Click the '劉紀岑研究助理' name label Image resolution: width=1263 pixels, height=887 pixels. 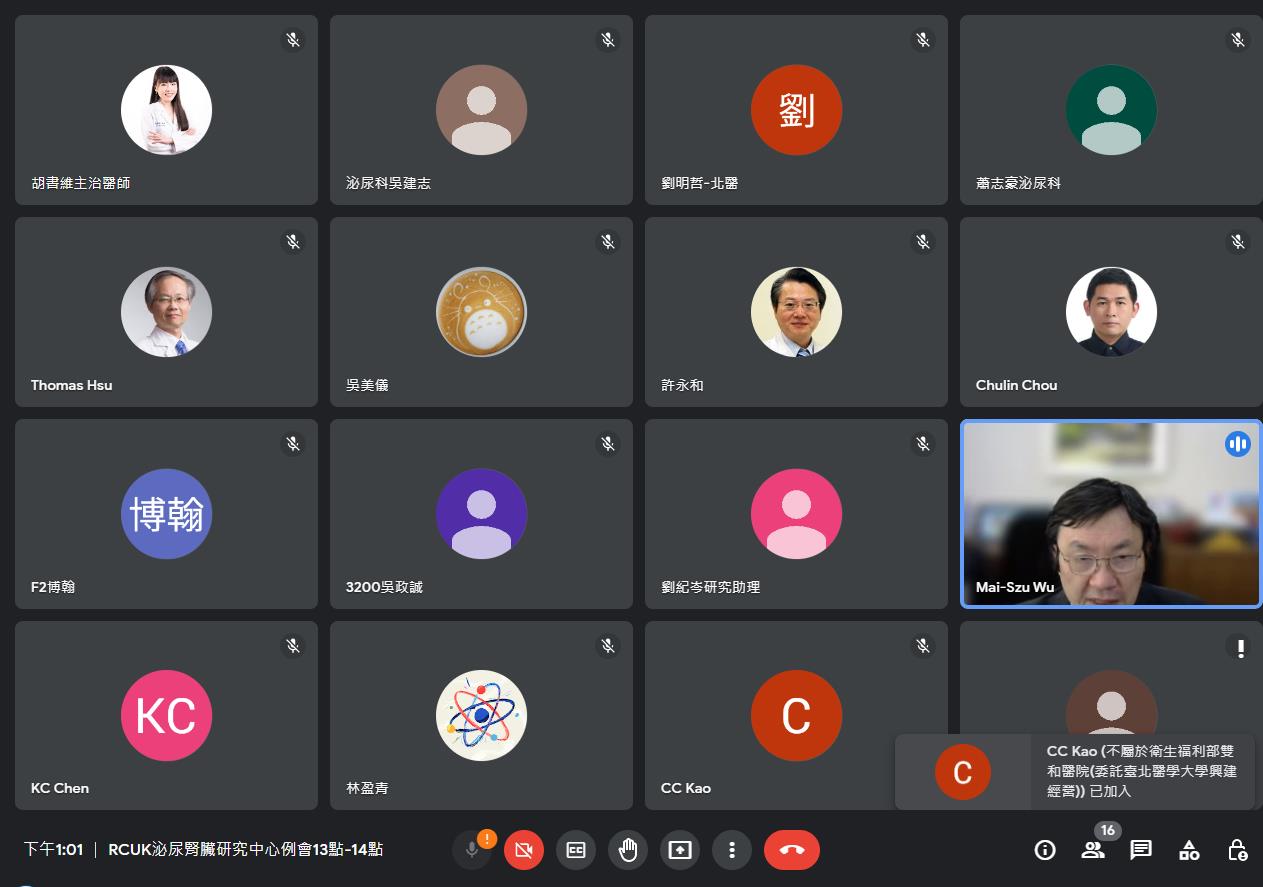point(711,587)
